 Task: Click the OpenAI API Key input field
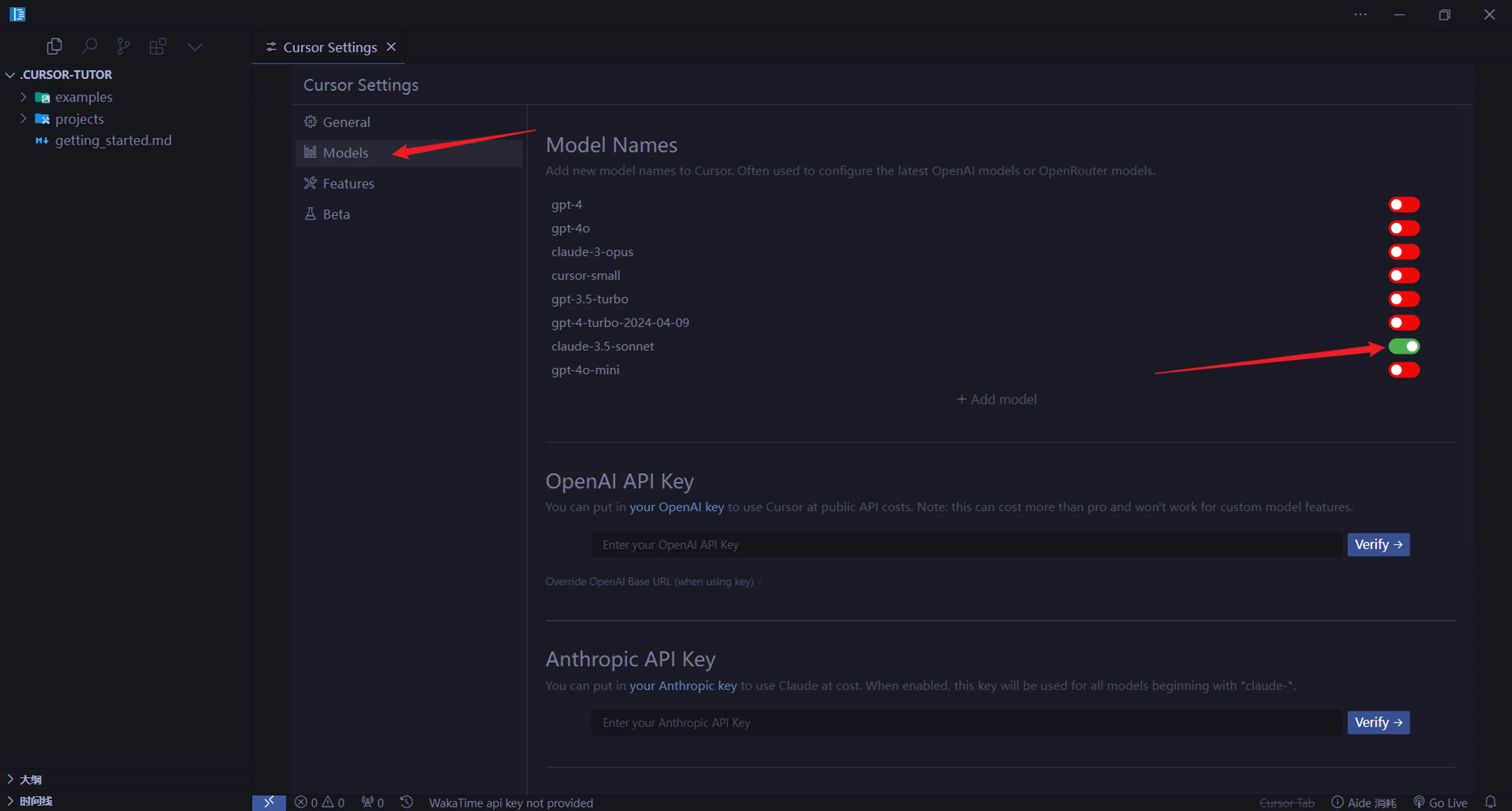coord(966,544)
